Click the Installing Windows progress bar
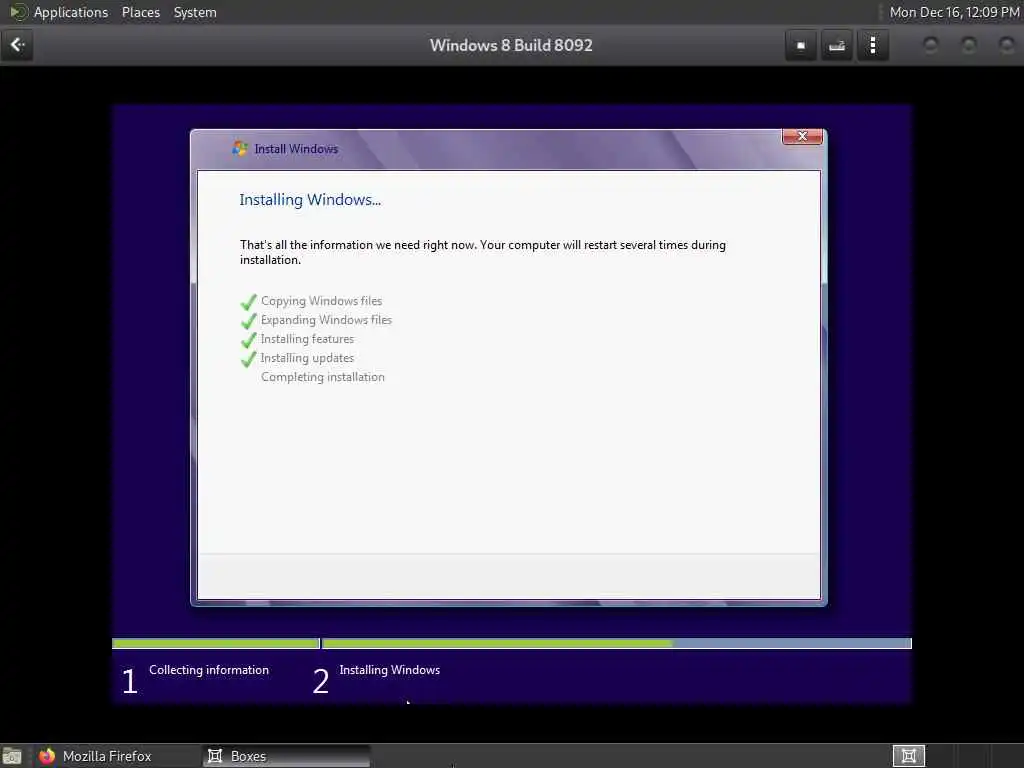Screen dimensions: 1024x768 click(616, 644)
